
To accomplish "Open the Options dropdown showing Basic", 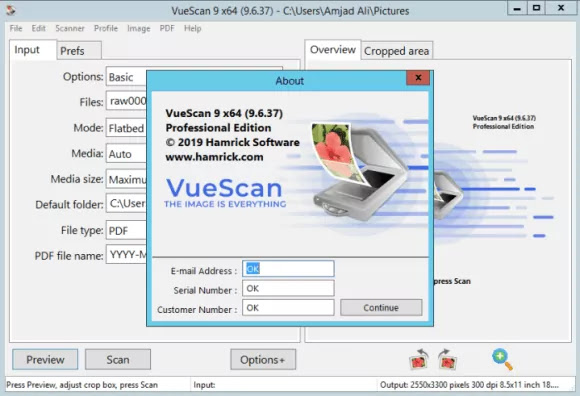I will click(127, 77).
